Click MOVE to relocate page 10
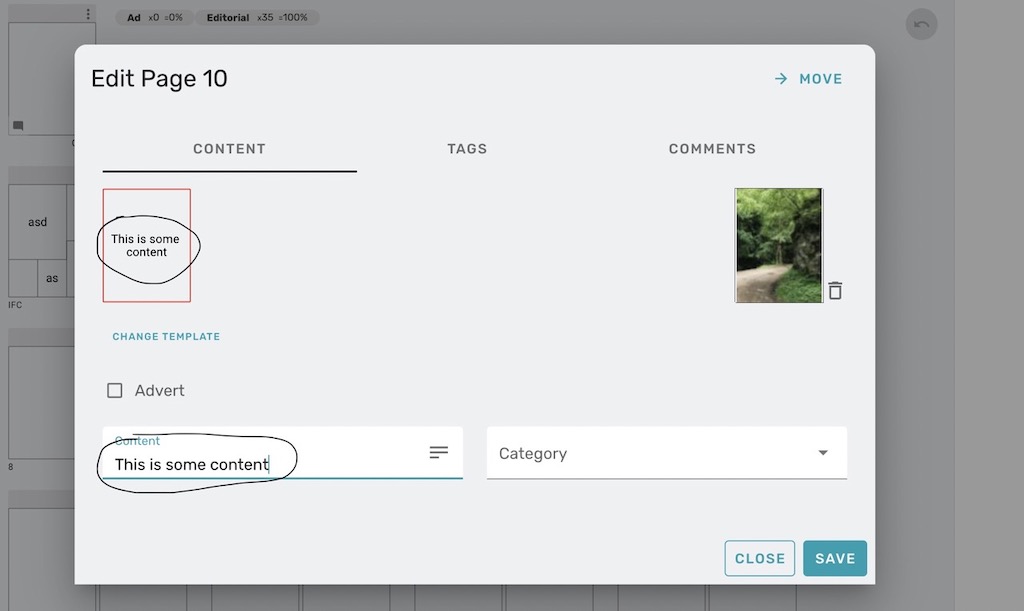1024x611 pixels. coord(817,78)
